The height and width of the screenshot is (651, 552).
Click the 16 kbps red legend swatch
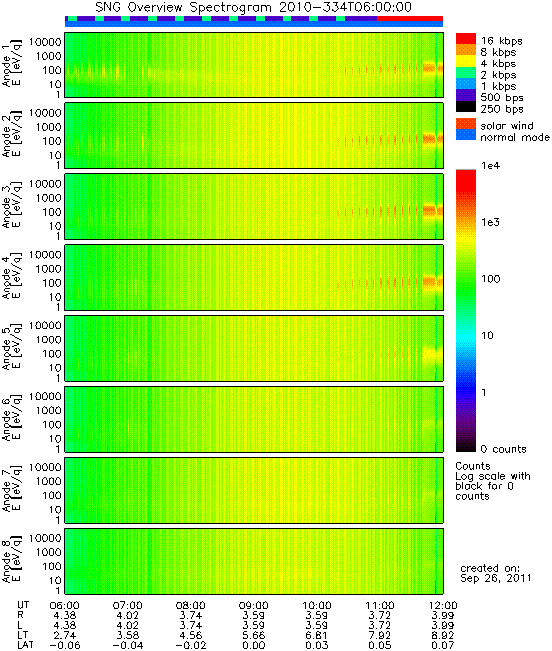[466, 38]
